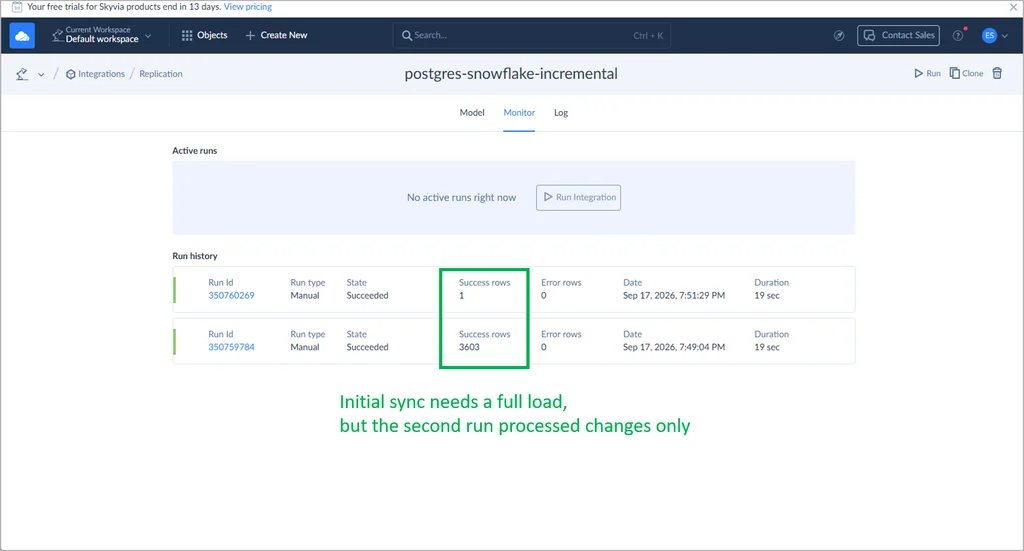Screen dimensions: 1024x551
Task: Click the Active runs heading
Action: point(195,150)
